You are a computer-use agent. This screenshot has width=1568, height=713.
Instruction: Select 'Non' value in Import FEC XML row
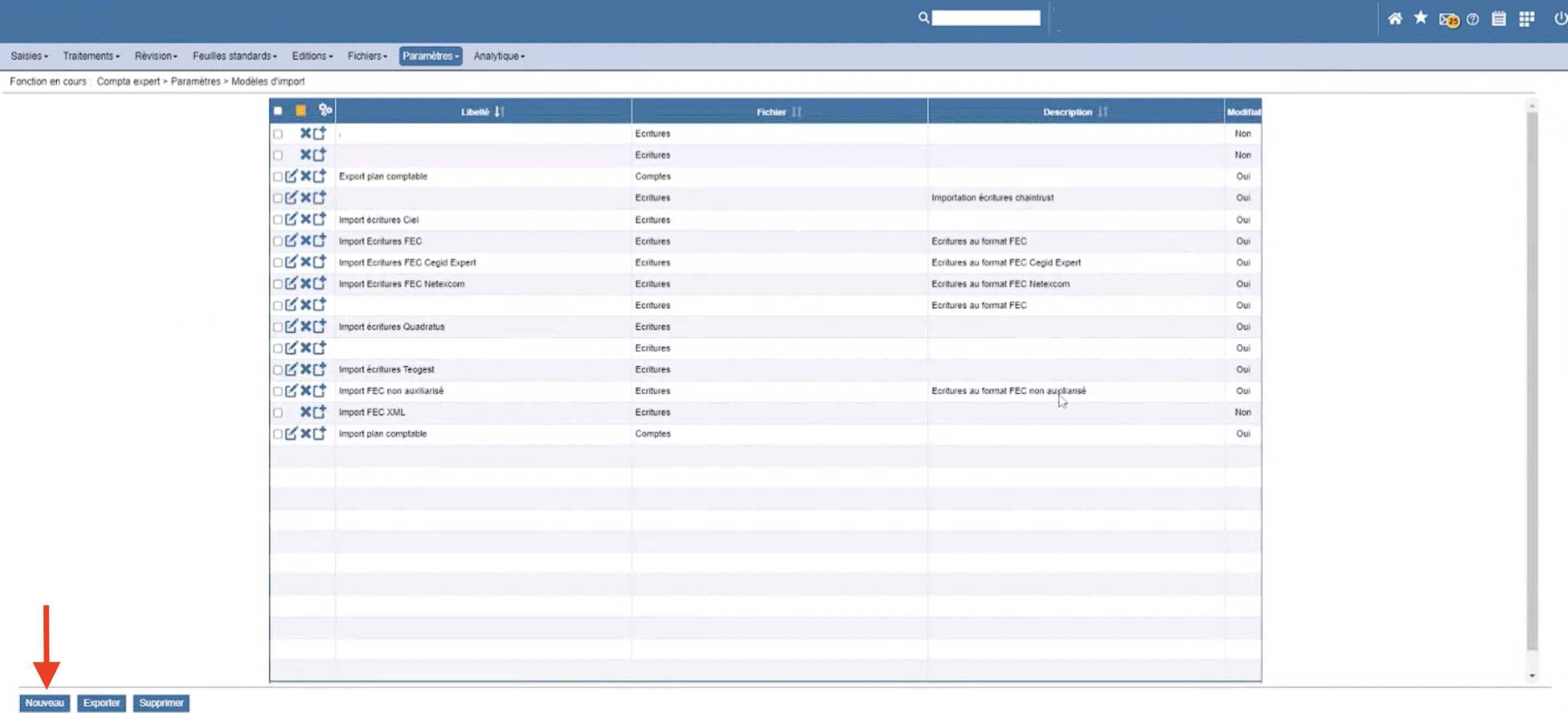[1243, 412]
